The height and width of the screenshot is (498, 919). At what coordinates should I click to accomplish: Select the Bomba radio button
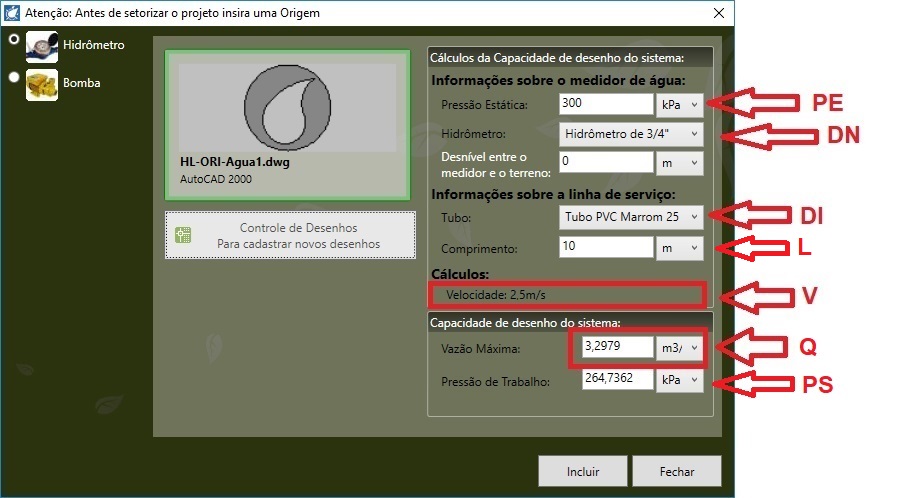click(x=13, y=77)
